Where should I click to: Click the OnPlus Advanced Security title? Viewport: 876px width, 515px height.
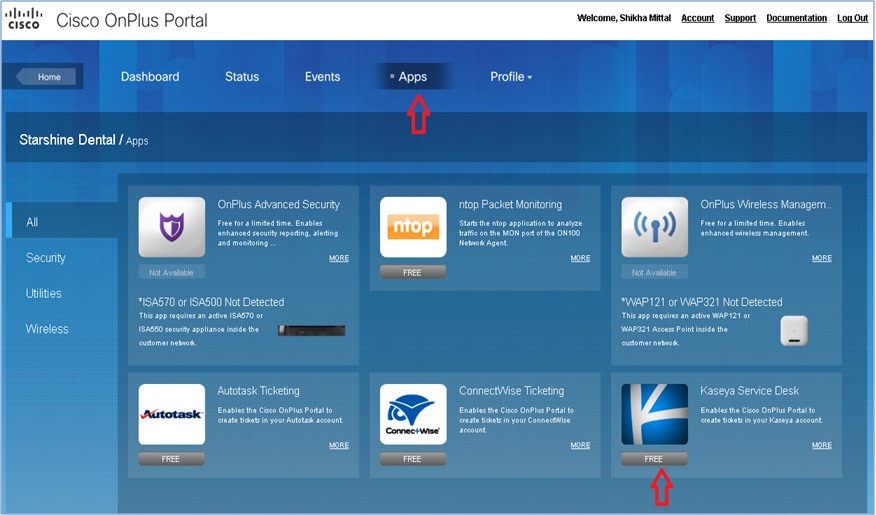278,204
